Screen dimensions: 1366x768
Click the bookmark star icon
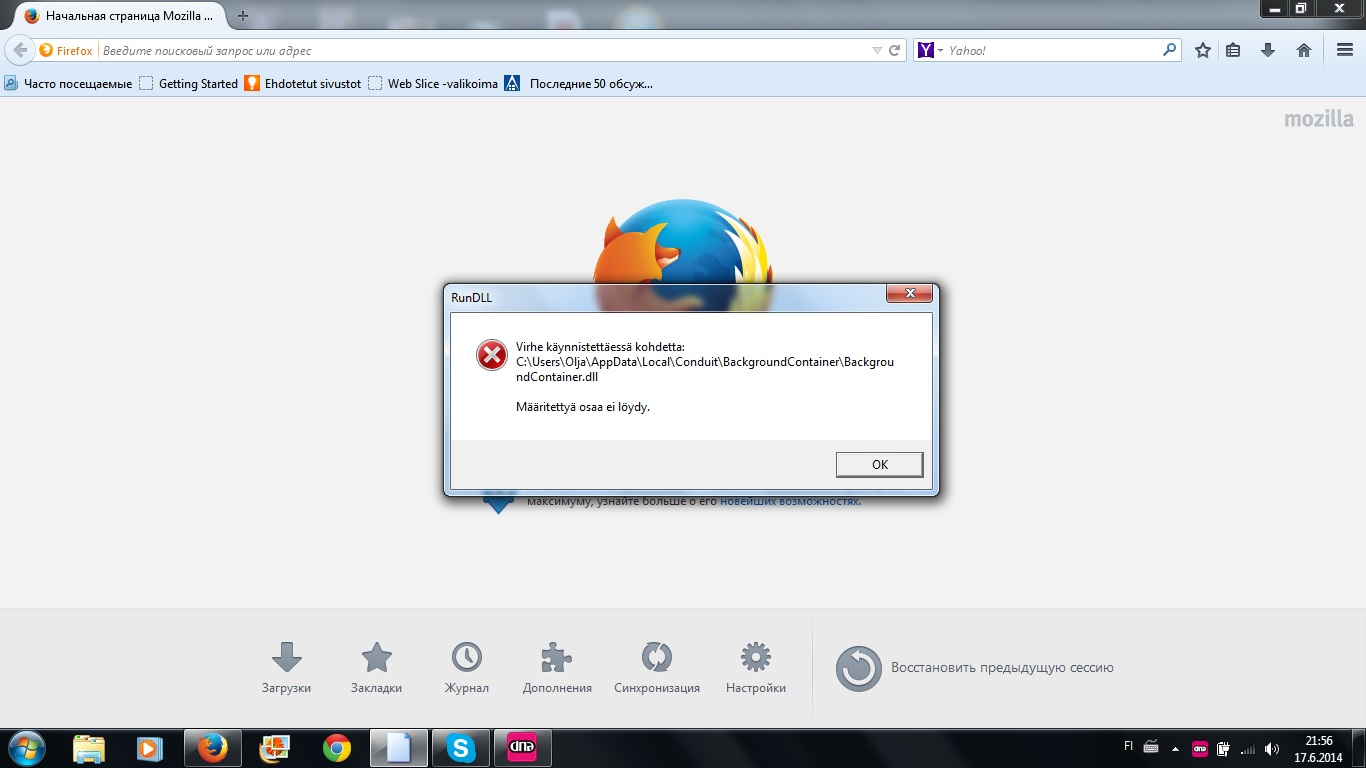[1203, 50]
